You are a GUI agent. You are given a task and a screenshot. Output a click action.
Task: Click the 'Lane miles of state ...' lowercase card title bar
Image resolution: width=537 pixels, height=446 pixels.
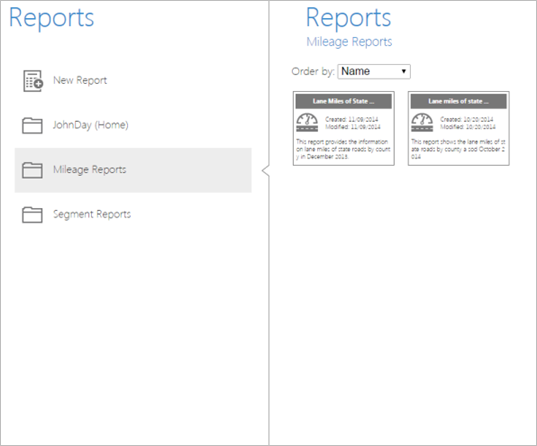(459, 101)
